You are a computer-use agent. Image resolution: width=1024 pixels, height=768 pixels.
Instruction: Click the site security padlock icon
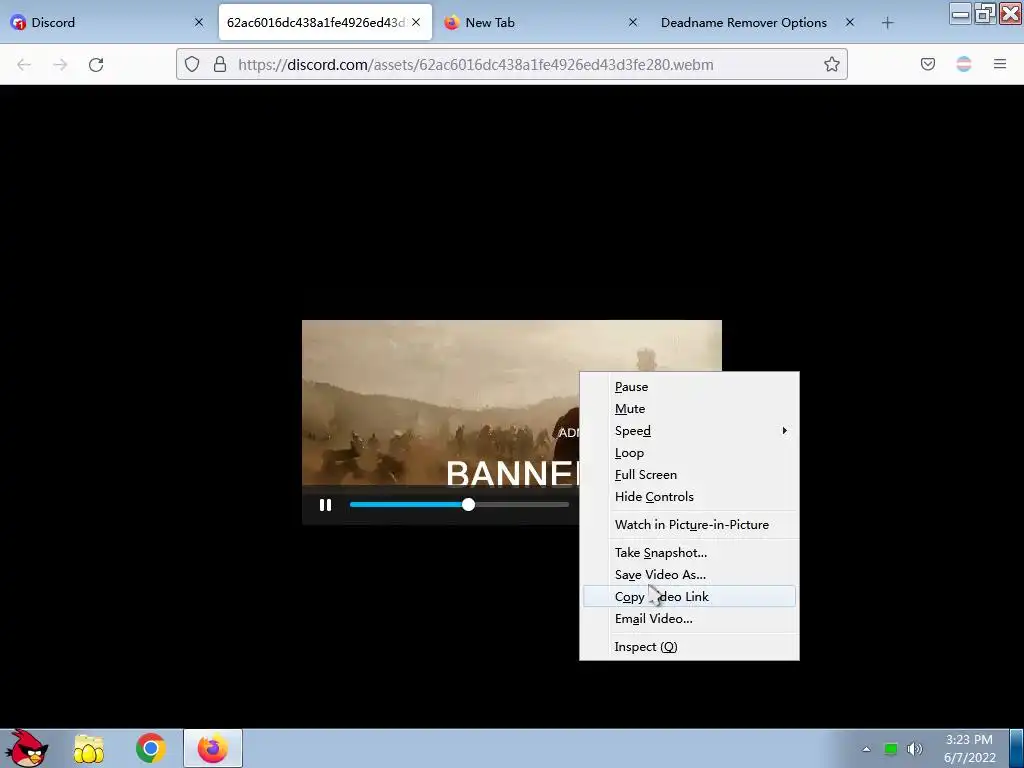click(x=220, y=64)
